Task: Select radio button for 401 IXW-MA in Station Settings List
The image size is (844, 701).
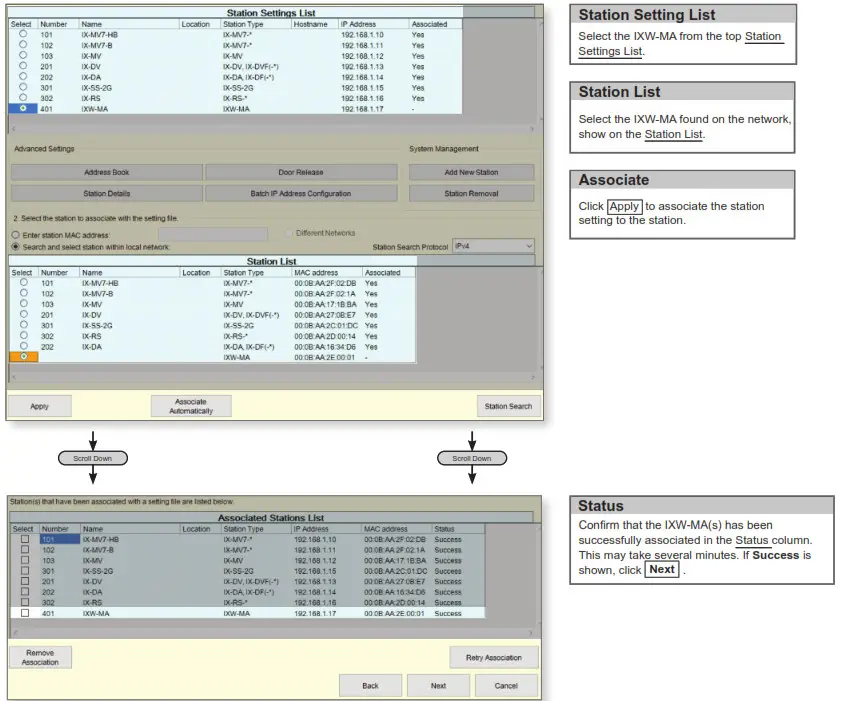Action: tap(23, 108)
